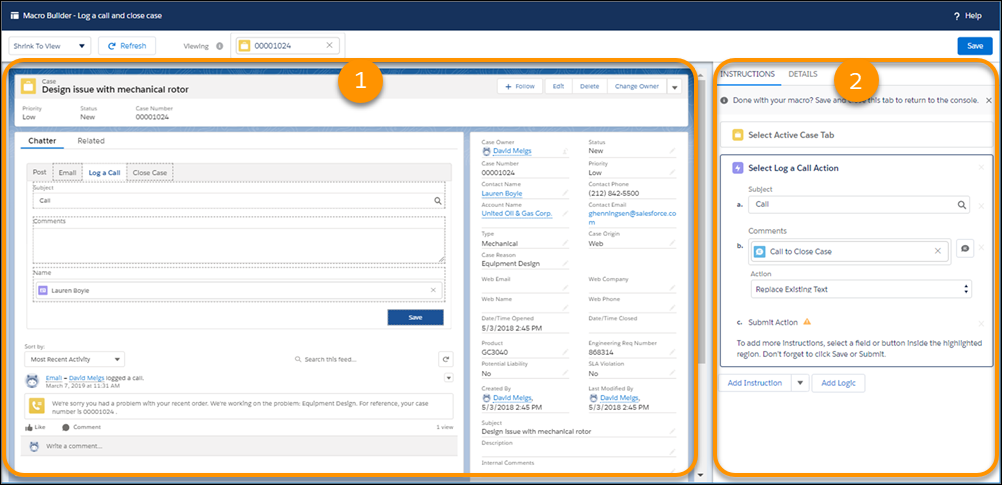
Task: Open the Shrink To View dropdown
Action: 50,46
